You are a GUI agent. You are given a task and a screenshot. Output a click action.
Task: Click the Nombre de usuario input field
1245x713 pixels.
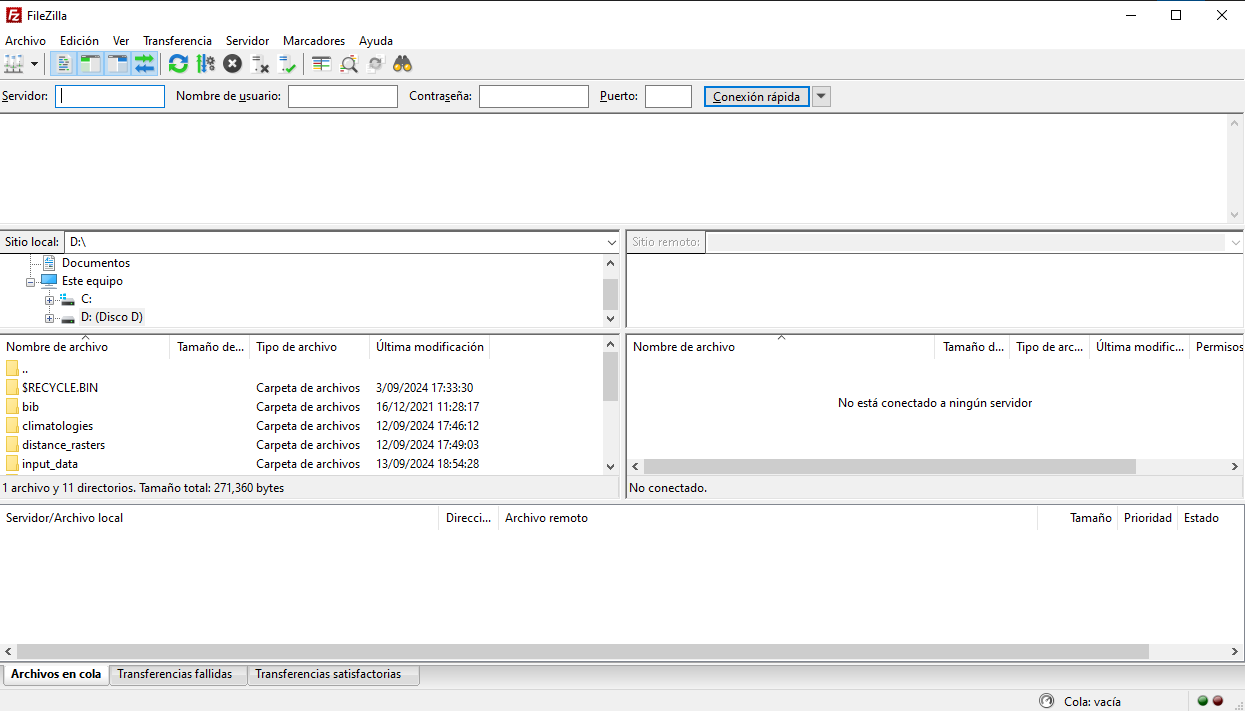(342, 97)
